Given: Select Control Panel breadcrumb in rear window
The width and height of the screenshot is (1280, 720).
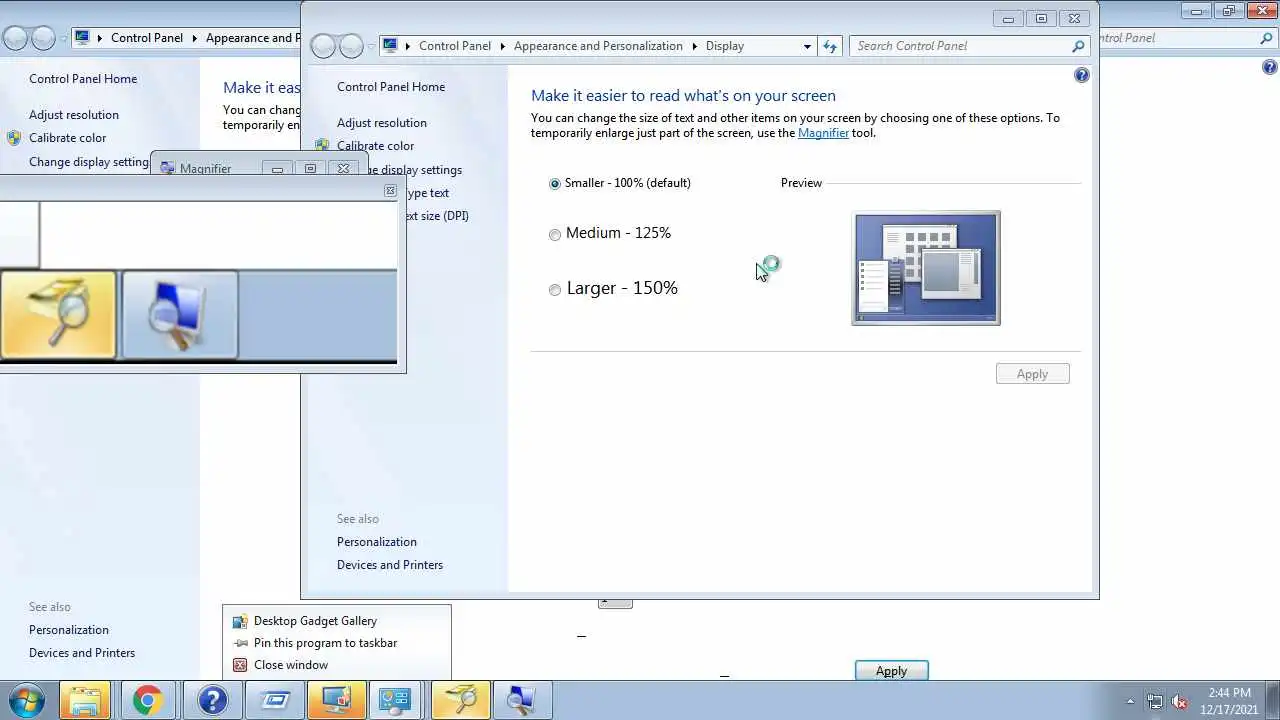Looking at the screenshot, I should click(x=147, y=38).
